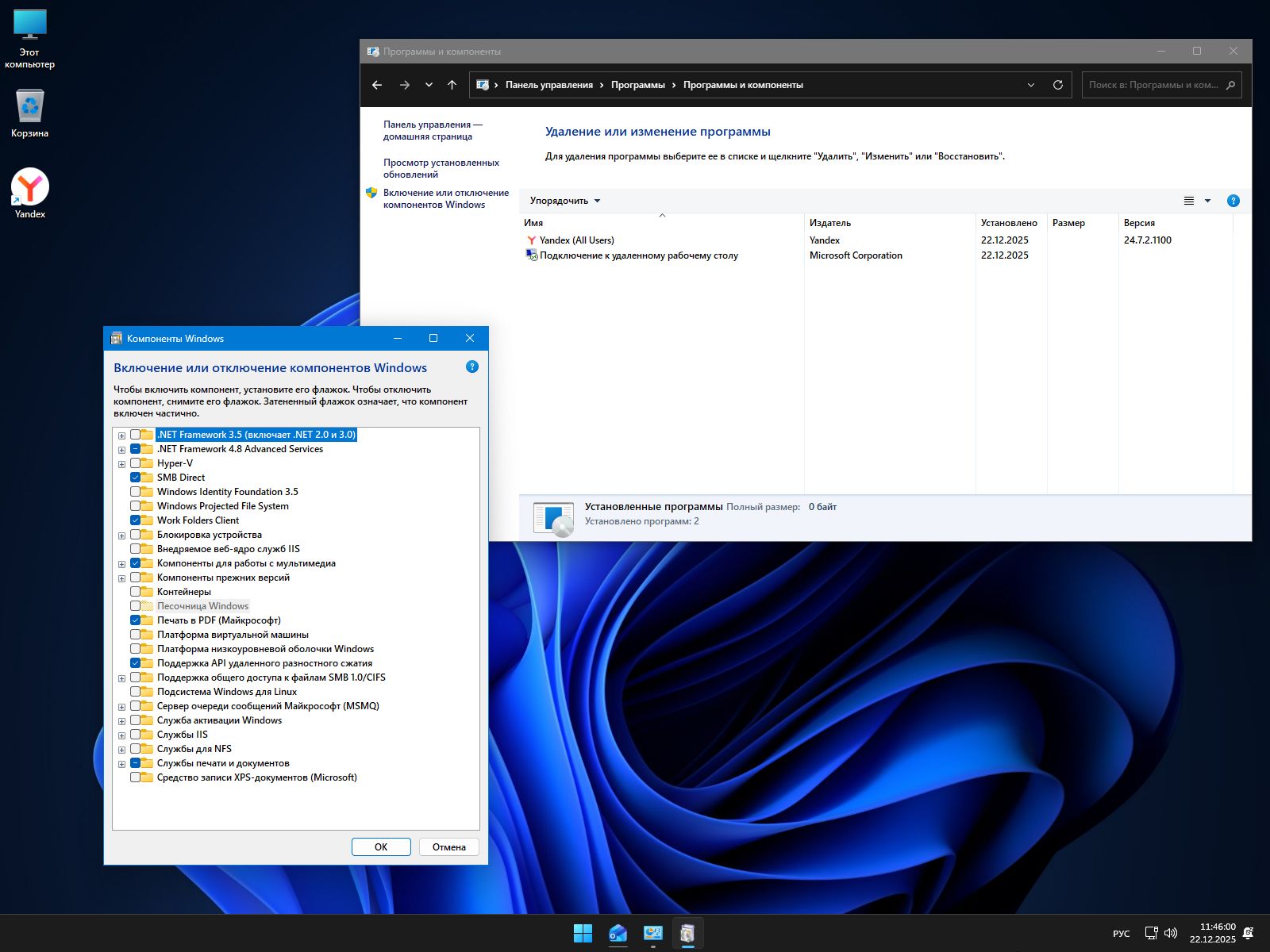Expand .NET Framework 3.5 tree node

click(x=121, y=436)
